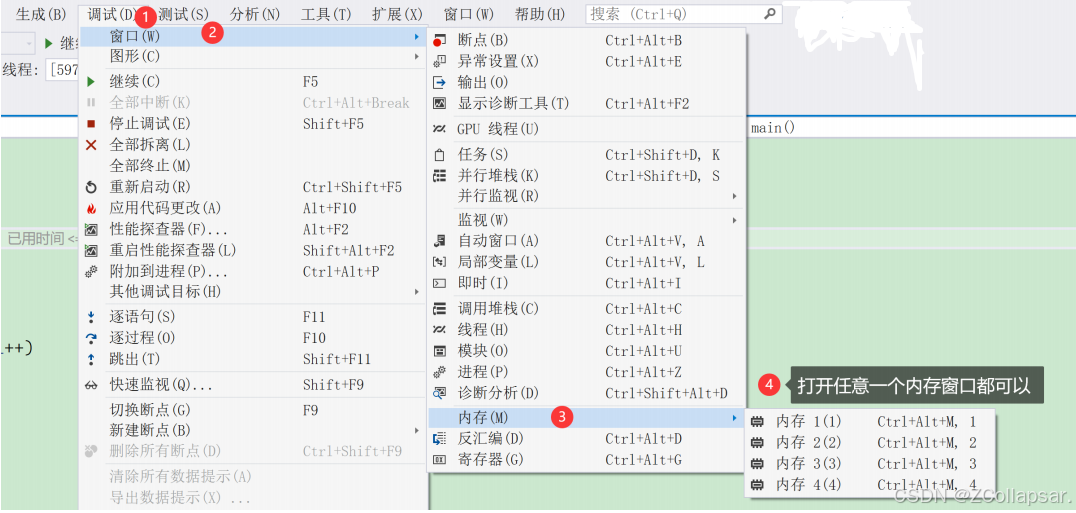Screen dimensions: 1076x513
Task: Choose 切换断点(G) menu entry
Action: pos(254,410)
